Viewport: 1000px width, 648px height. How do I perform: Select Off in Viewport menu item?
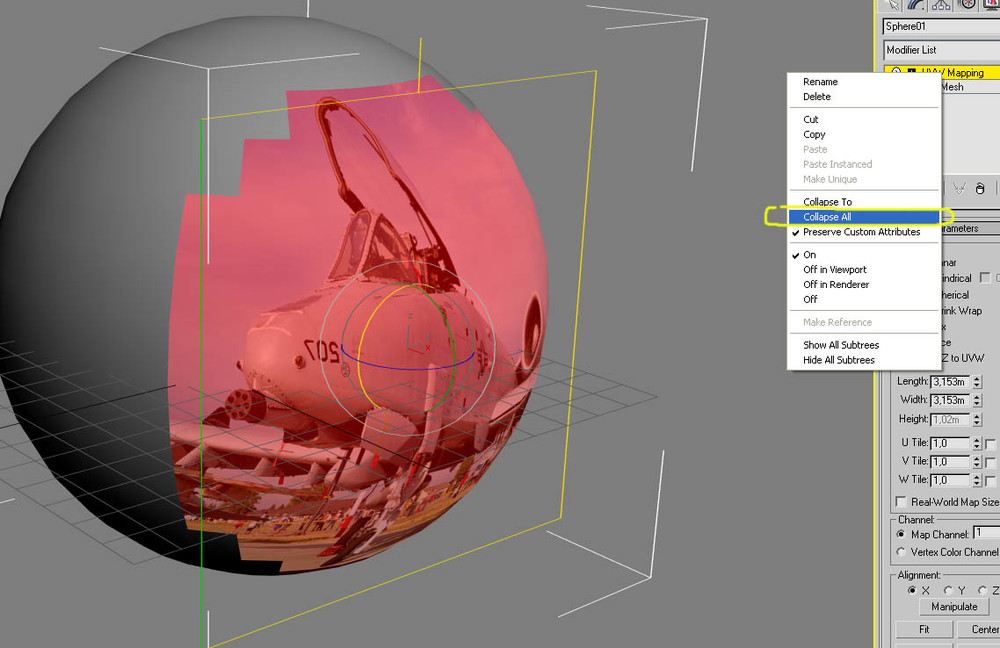pyautogui.click(x=834, y=269)
